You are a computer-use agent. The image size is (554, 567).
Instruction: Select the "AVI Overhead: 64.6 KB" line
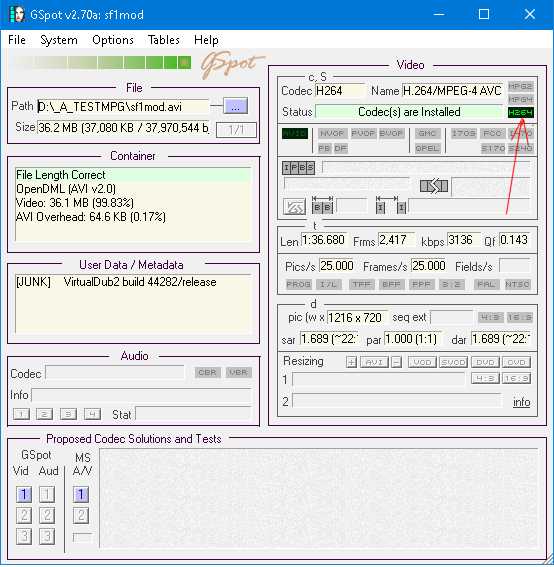(133, 217)
